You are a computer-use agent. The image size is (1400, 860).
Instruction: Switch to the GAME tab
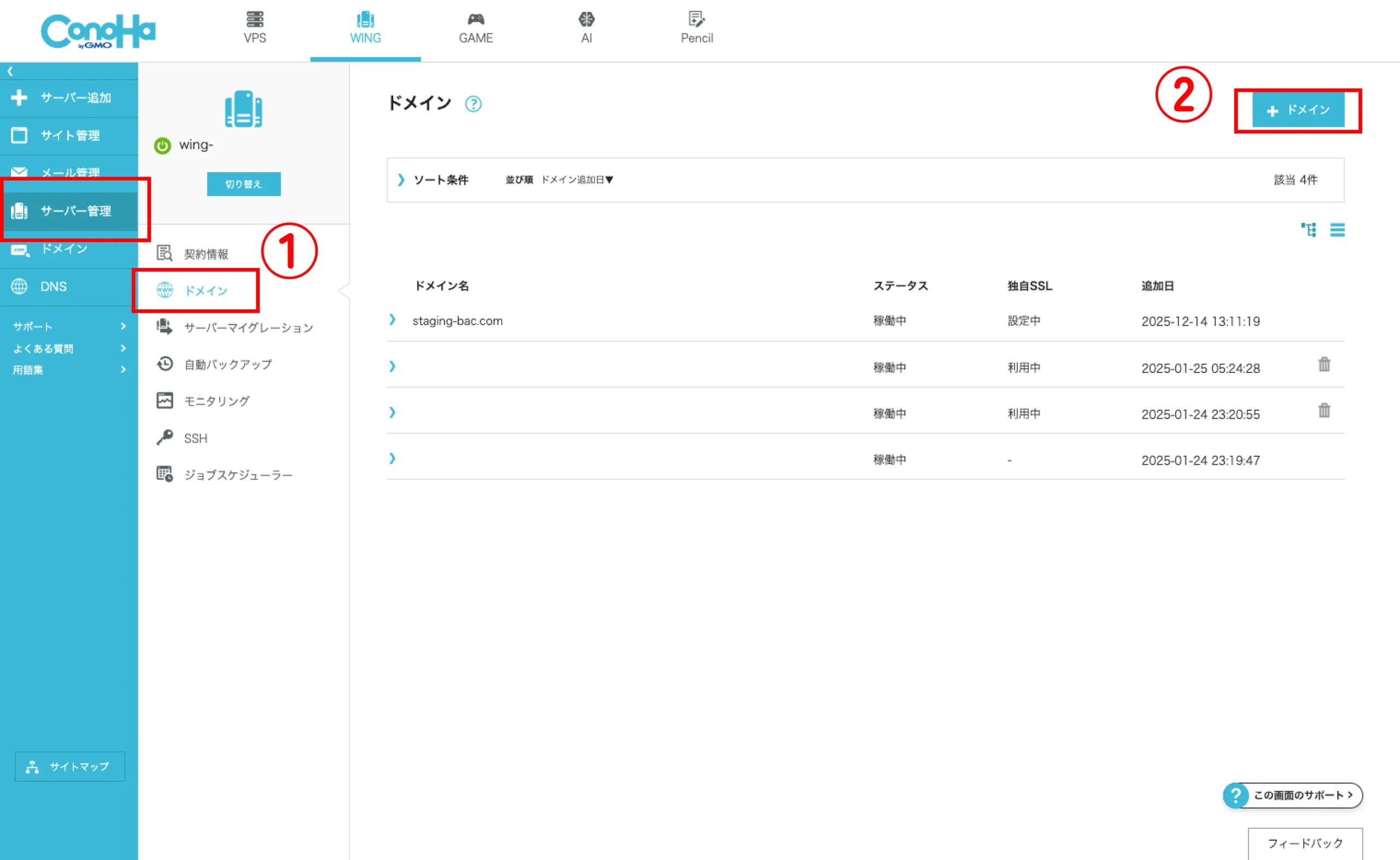tap(476, 28)
